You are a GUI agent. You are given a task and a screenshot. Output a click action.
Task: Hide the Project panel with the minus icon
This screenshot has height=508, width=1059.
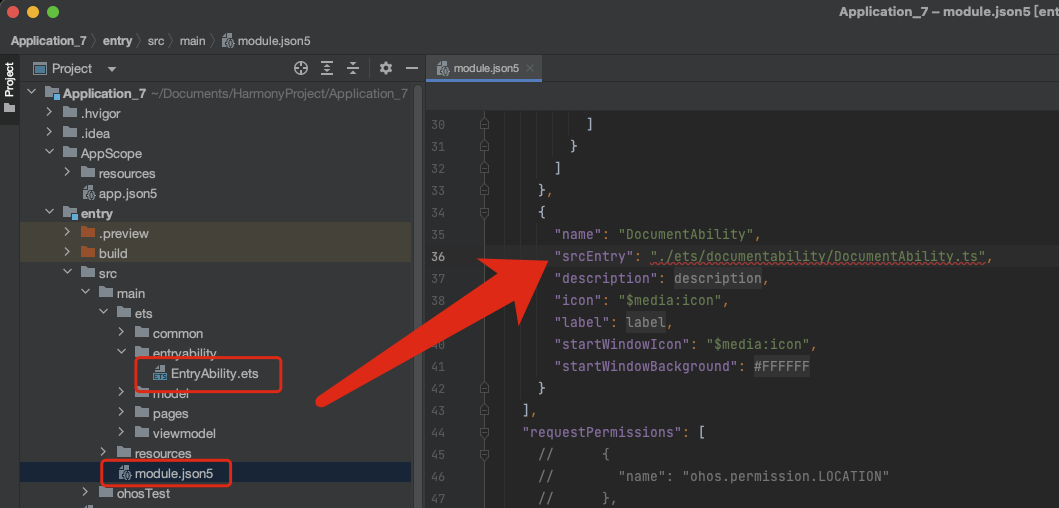pos(411,68)
